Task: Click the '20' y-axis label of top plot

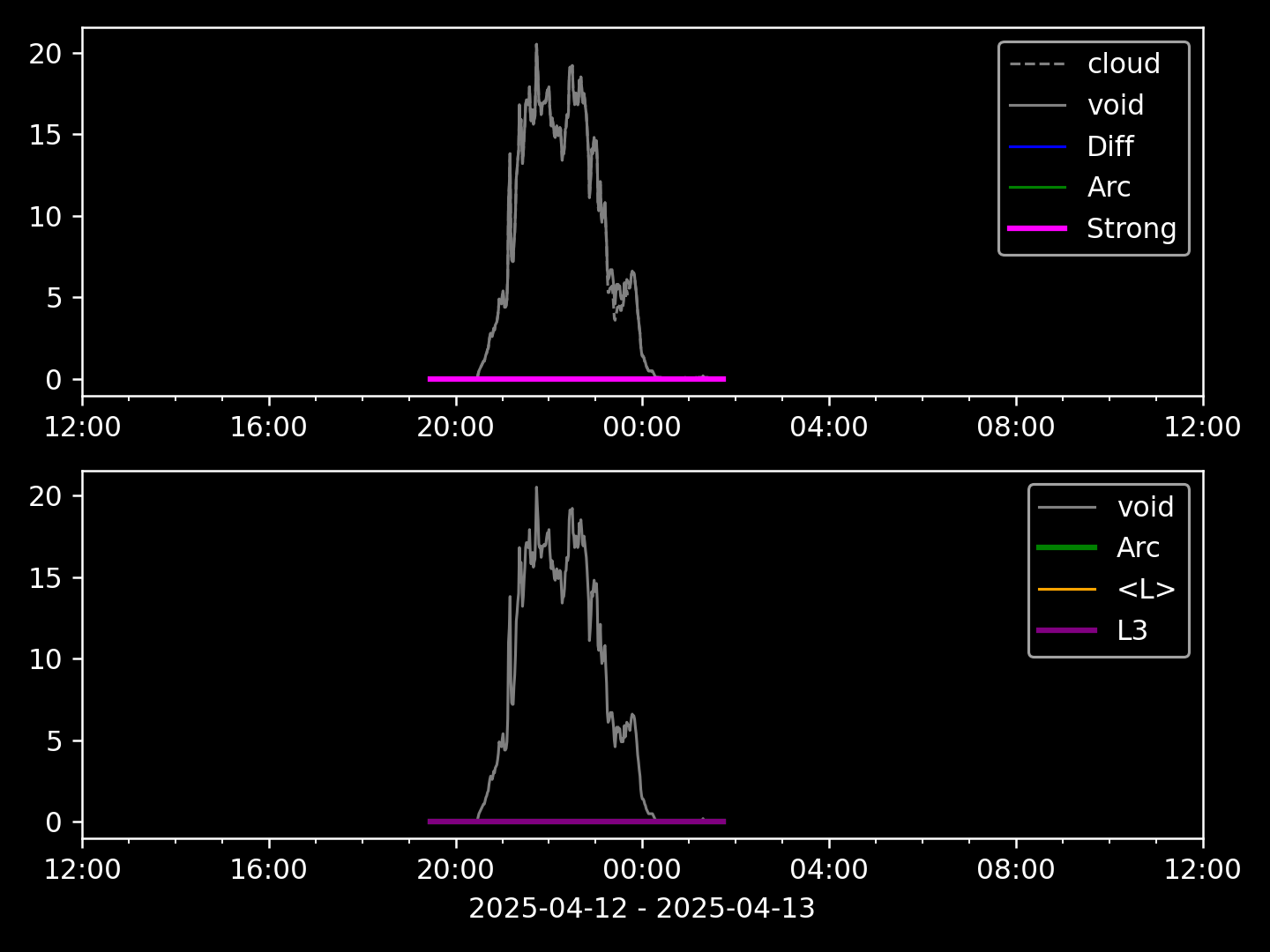Action: click(x=45, y=54)
